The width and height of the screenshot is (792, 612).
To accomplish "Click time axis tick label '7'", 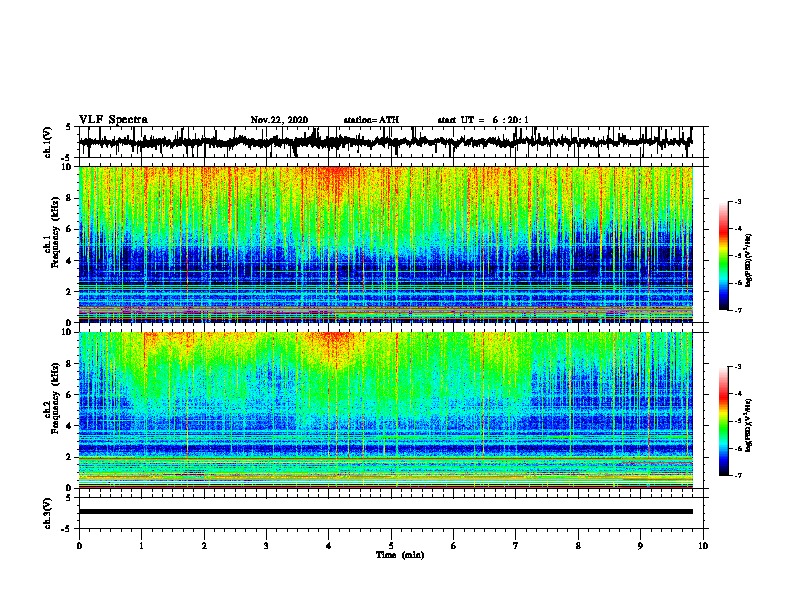I will pyautogui.click(x=516, y=545).
